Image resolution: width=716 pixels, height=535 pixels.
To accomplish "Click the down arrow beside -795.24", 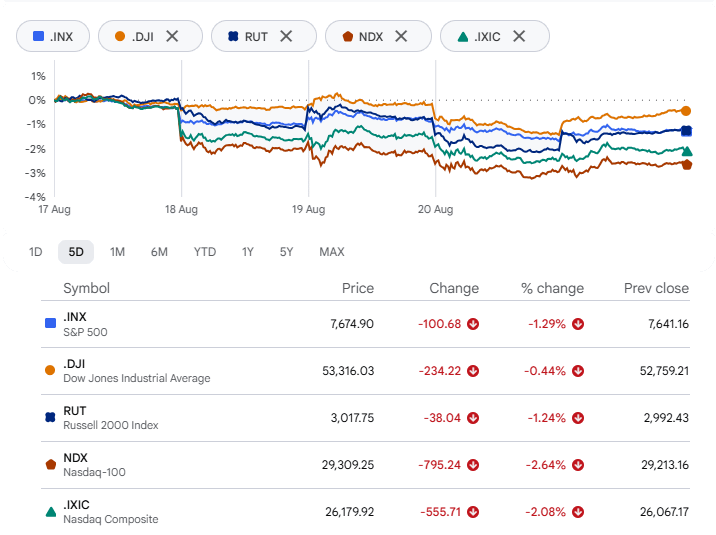I will pos(473,465).
